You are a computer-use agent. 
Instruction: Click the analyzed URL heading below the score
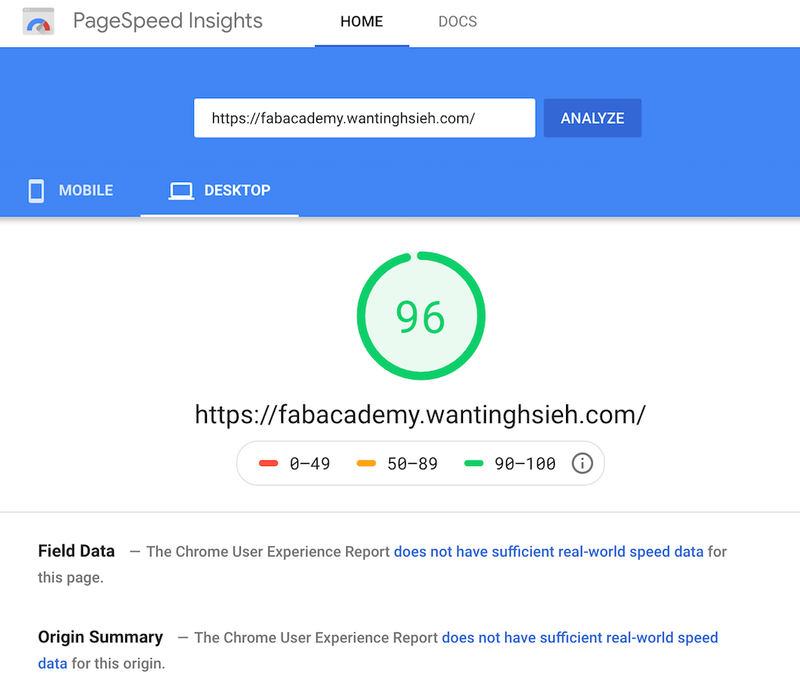click(420, 414)
